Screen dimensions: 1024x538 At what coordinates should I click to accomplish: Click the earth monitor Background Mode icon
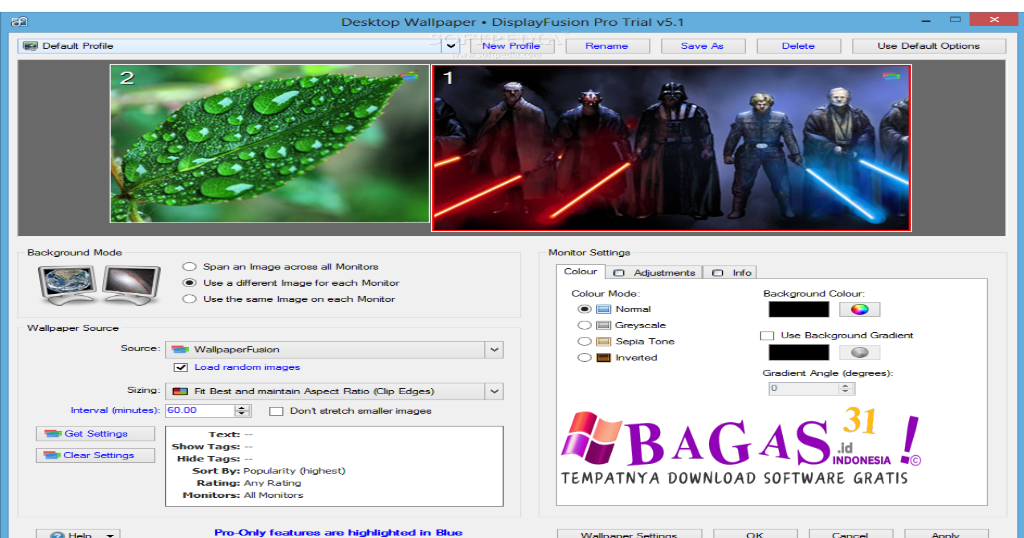pyautogui.click(x=68, y=285)
